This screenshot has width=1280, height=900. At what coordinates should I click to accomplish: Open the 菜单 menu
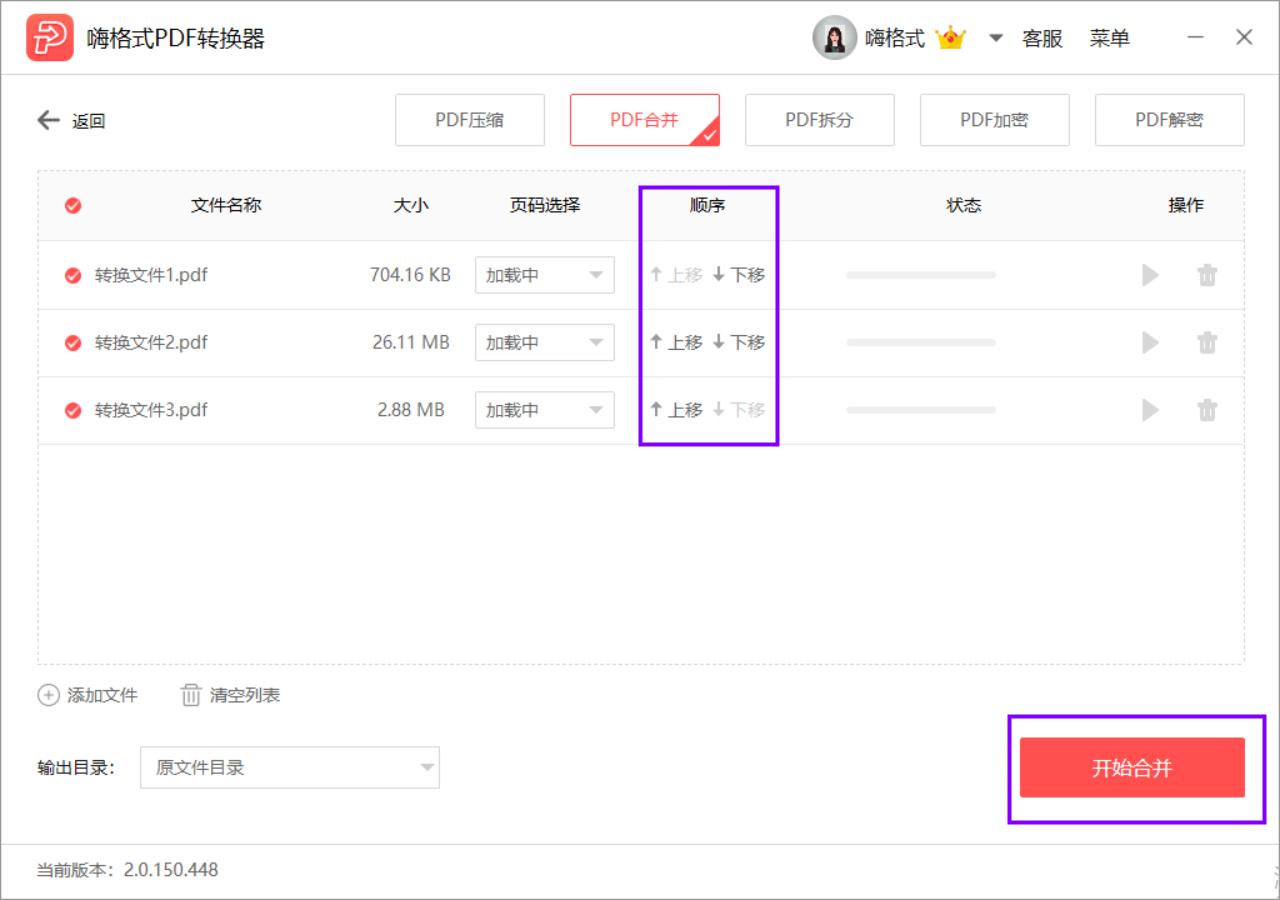[x=1110, y=39]
